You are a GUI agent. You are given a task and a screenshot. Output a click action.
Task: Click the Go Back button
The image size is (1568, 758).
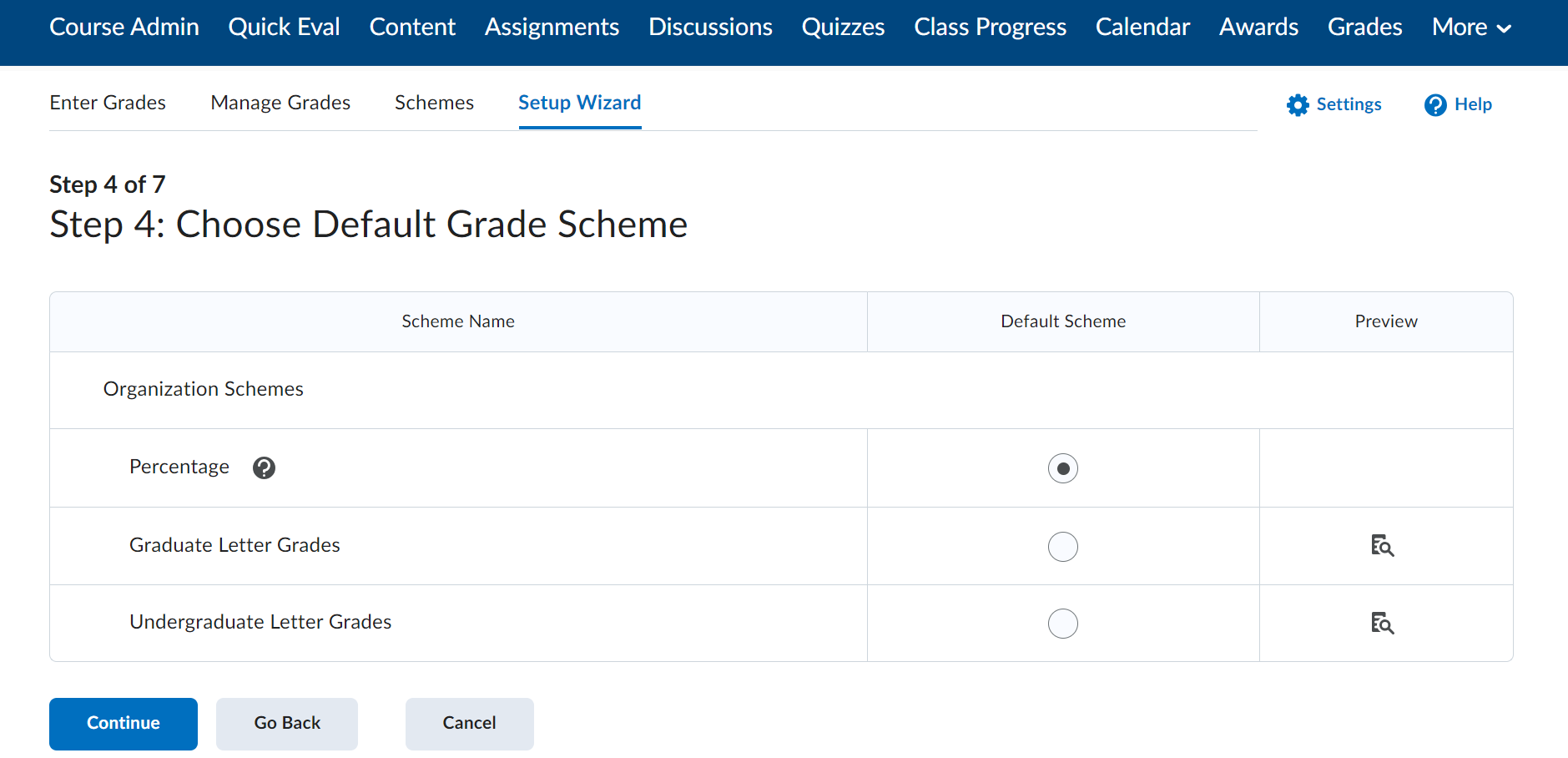pyautogui.click(x=286, y=723)
